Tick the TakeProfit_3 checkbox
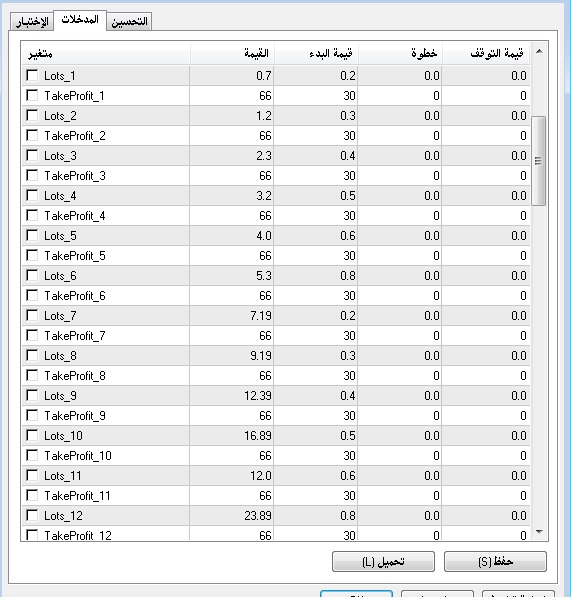 (32, 175)
